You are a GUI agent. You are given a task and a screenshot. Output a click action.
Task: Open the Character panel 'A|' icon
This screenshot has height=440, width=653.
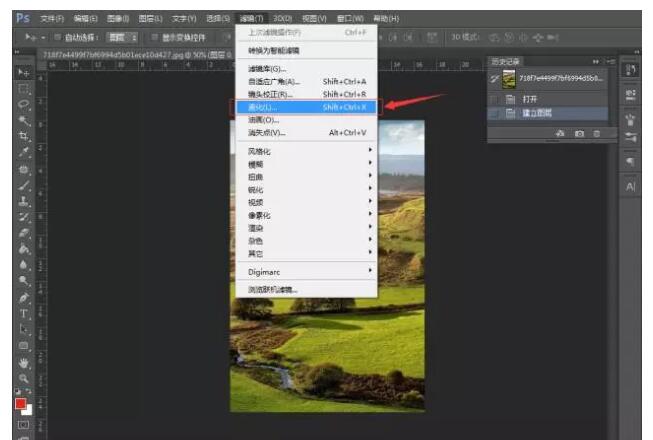(x=630, y=186)
